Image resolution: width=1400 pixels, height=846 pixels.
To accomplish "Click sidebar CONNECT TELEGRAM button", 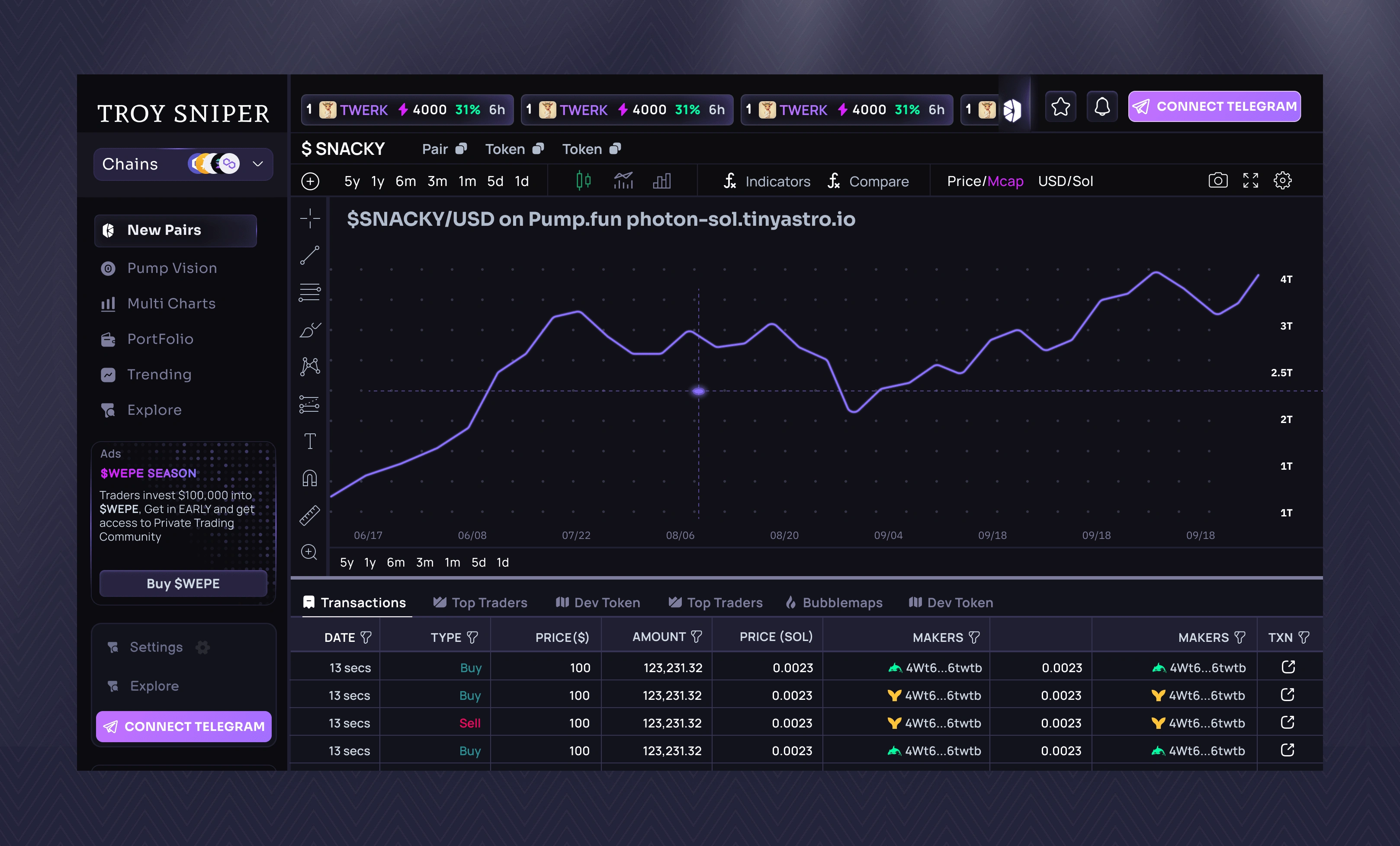I will coord(183,726).
